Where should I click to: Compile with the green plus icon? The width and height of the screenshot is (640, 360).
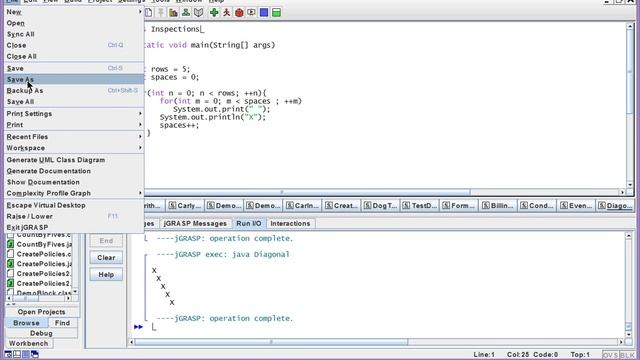point(214,13)
